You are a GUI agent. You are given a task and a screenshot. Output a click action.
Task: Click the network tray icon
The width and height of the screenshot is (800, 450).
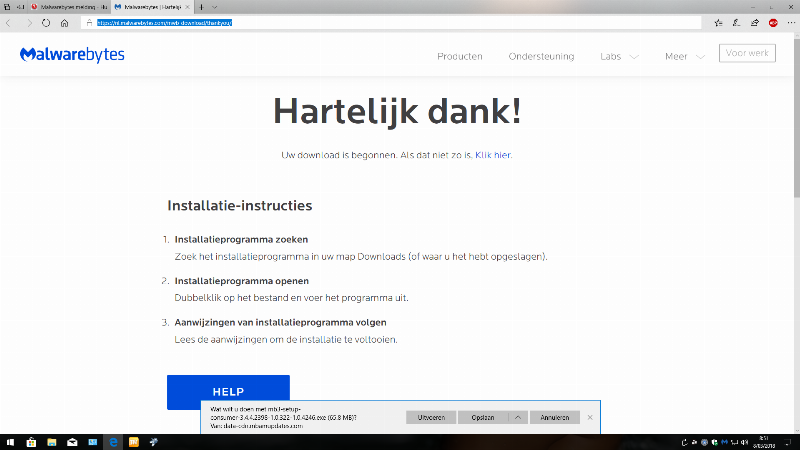click(x=735, y=442)
